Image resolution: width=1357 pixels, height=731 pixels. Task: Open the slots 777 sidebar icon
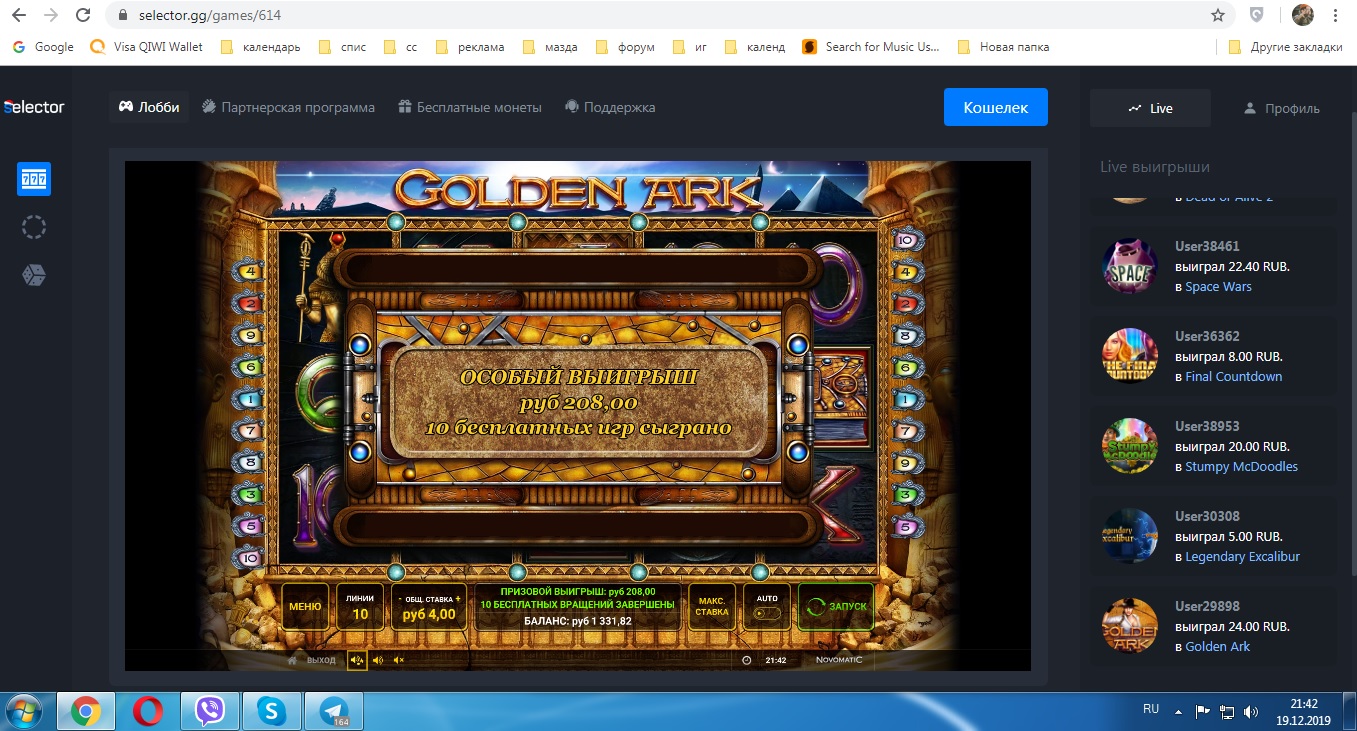[34, 179]
